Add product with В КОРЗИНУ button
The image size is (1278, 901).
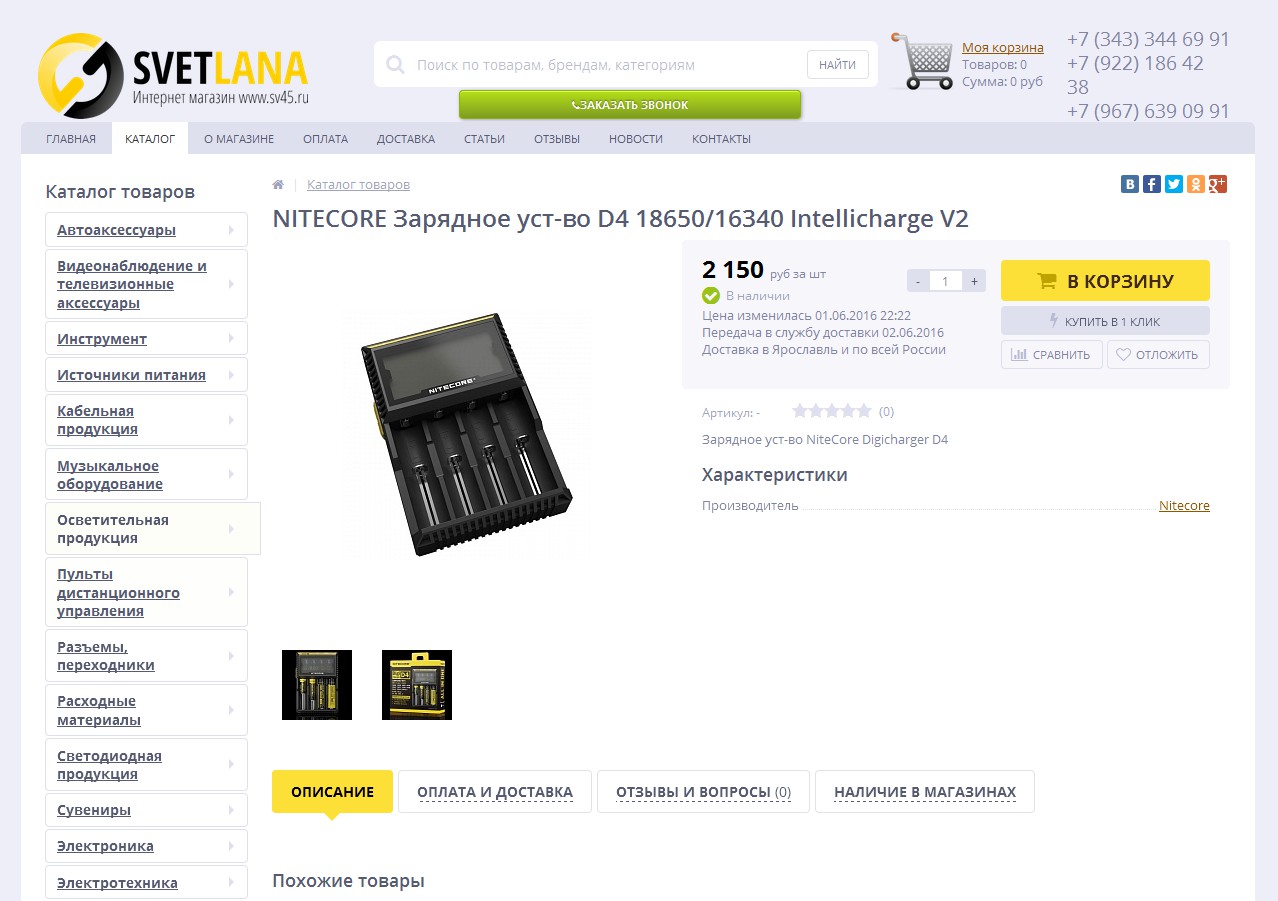pyautogui.click(x=1105, y=281)
